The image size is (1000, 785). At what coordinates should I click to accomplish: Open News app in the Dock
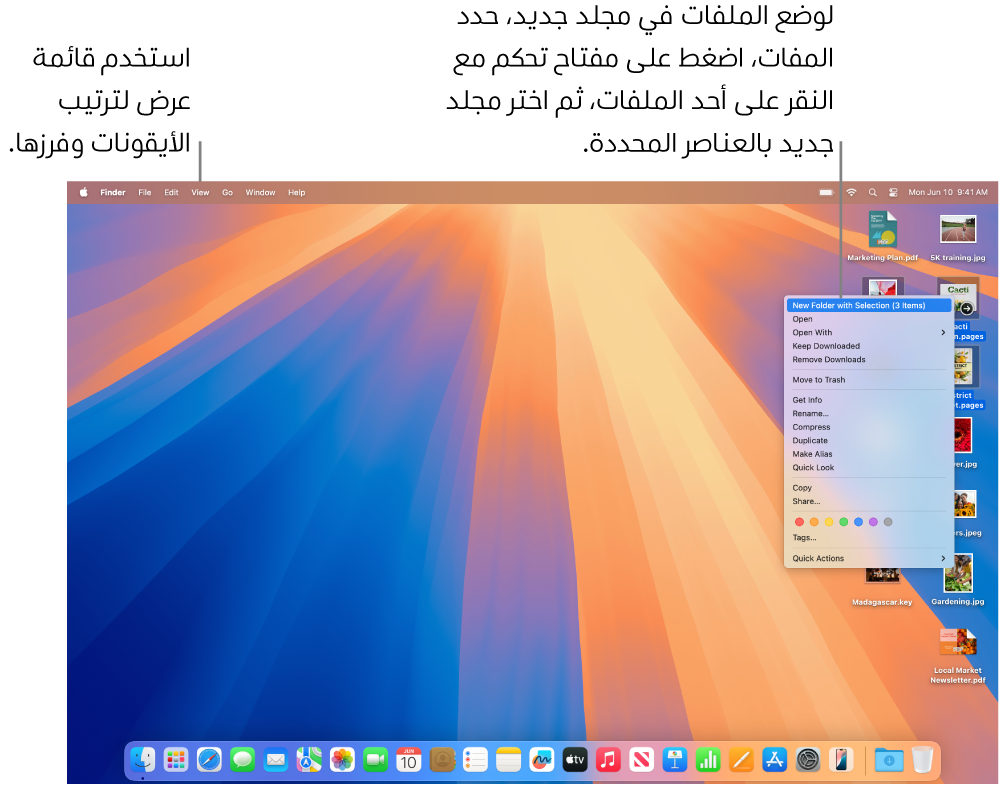(x=642, y=759)
